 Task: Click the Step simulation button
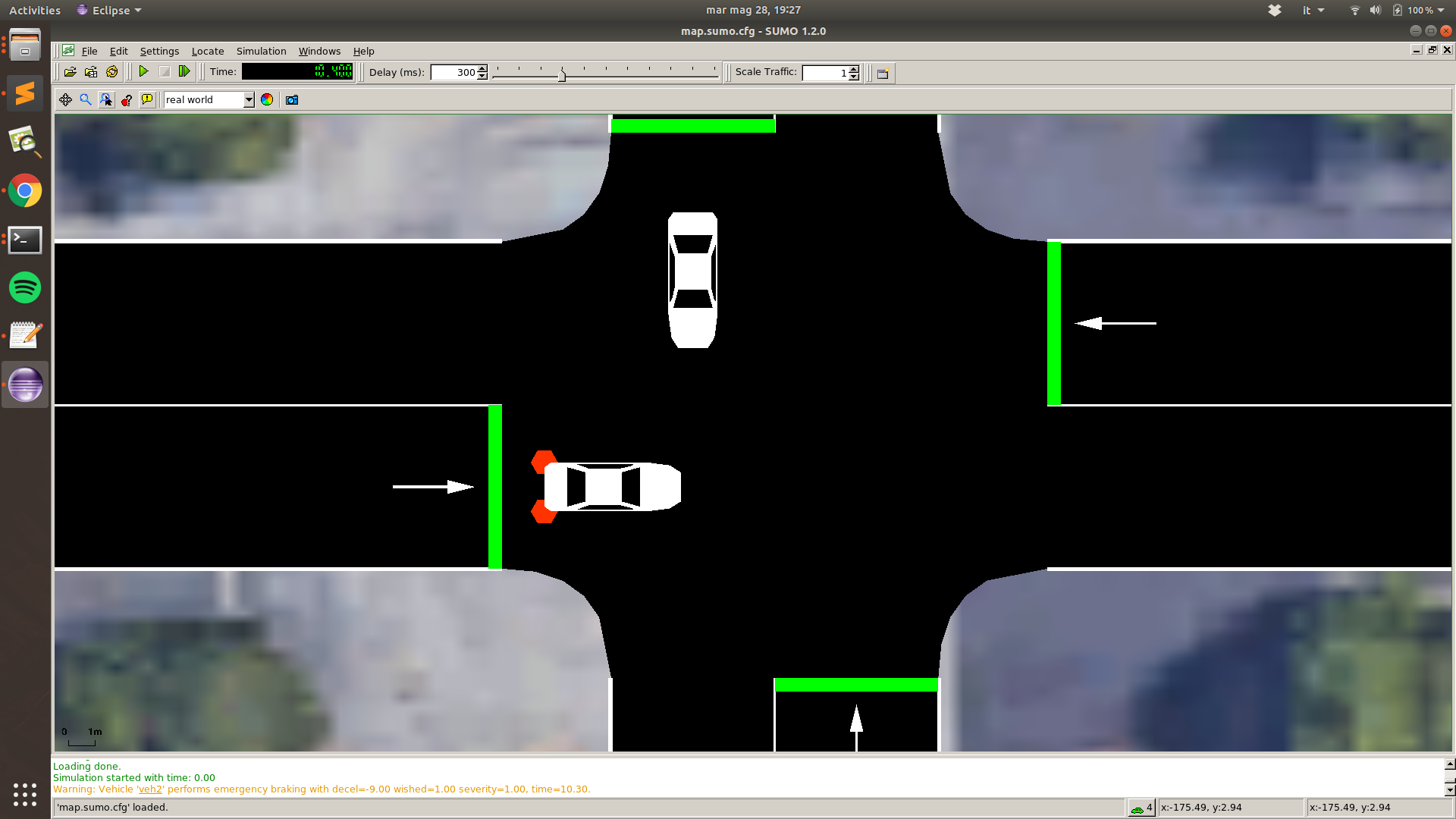[x=184, y=71]
